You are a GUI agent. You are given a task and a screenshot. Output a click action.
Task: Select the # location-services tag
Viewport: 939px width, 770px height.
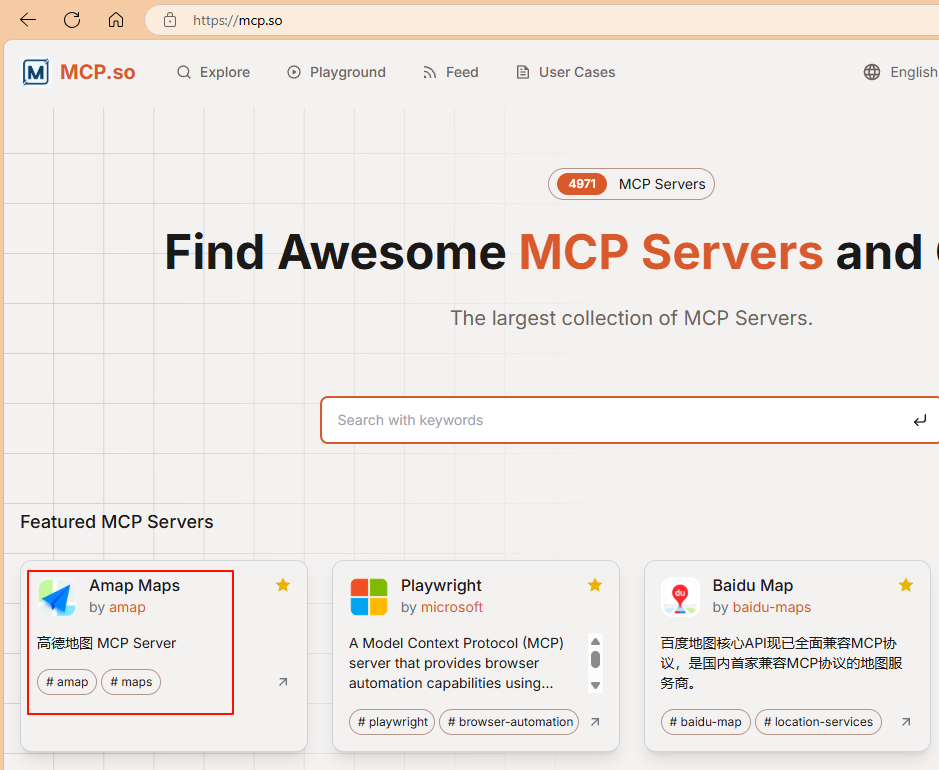[818, 722]
